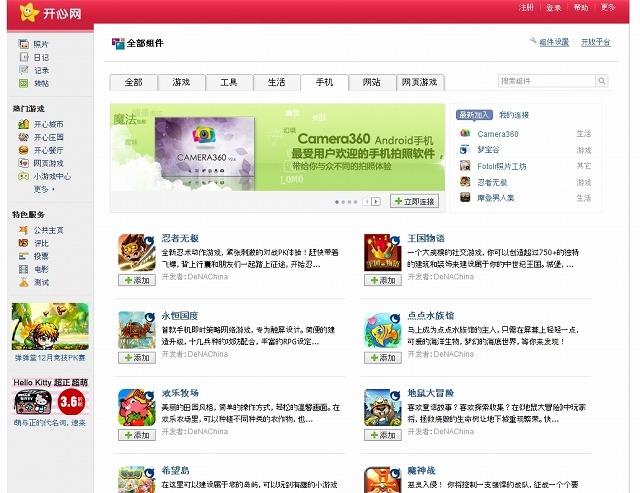Open 照片 photos icon in sidebar
The width and height of the screenshot is (640, 493).
(x=24, y=44)
